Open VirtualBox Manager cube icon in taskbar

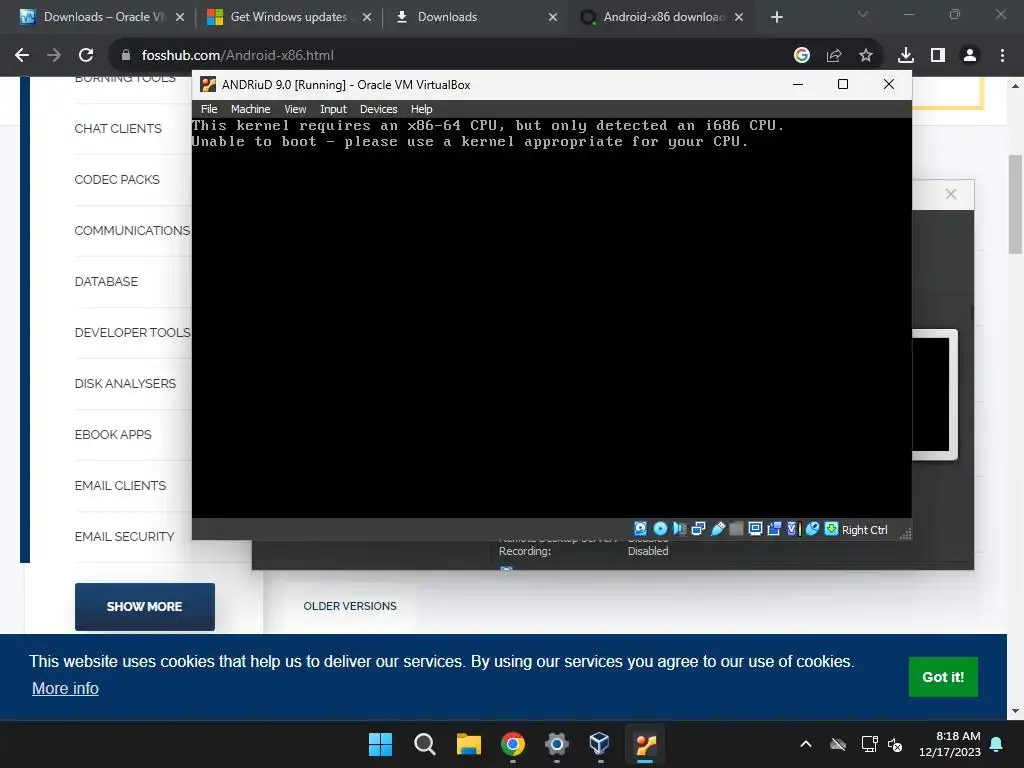click(600, 744)
